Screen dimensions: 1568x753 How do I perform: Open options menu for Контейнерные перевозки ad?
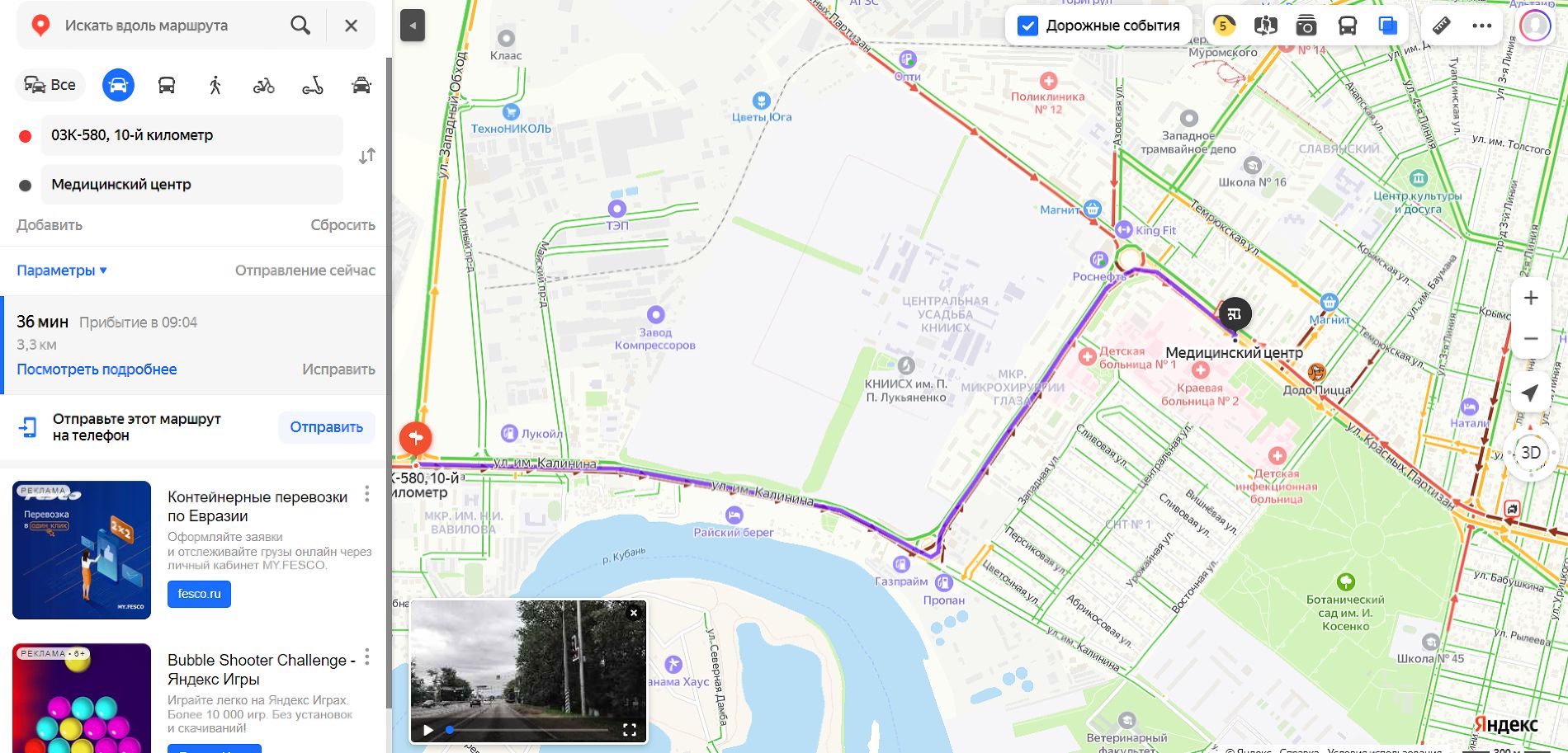(367, 494)
